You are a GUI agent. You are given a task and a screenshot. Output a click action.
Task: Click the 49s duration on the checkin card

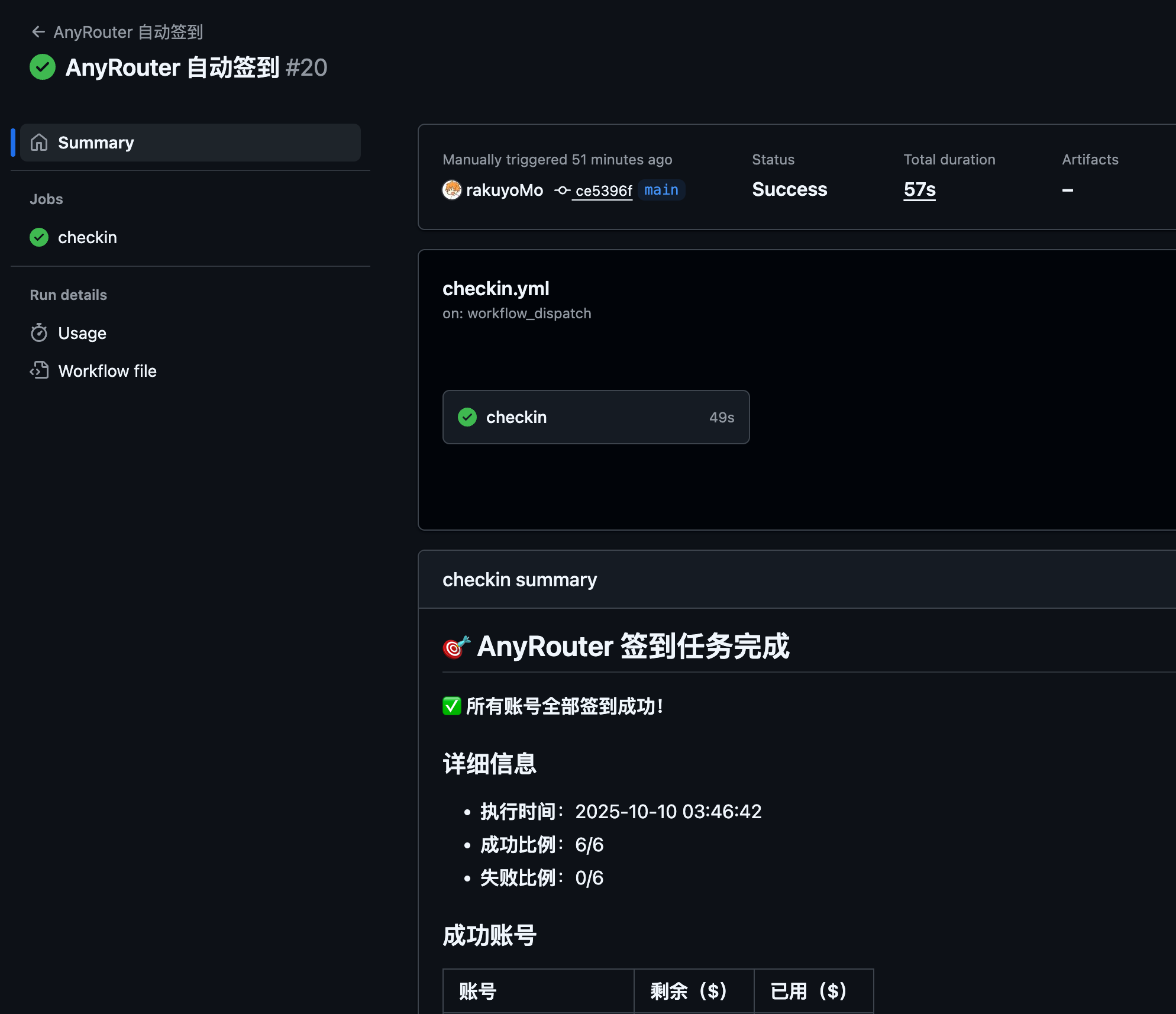tap(722, 417)
